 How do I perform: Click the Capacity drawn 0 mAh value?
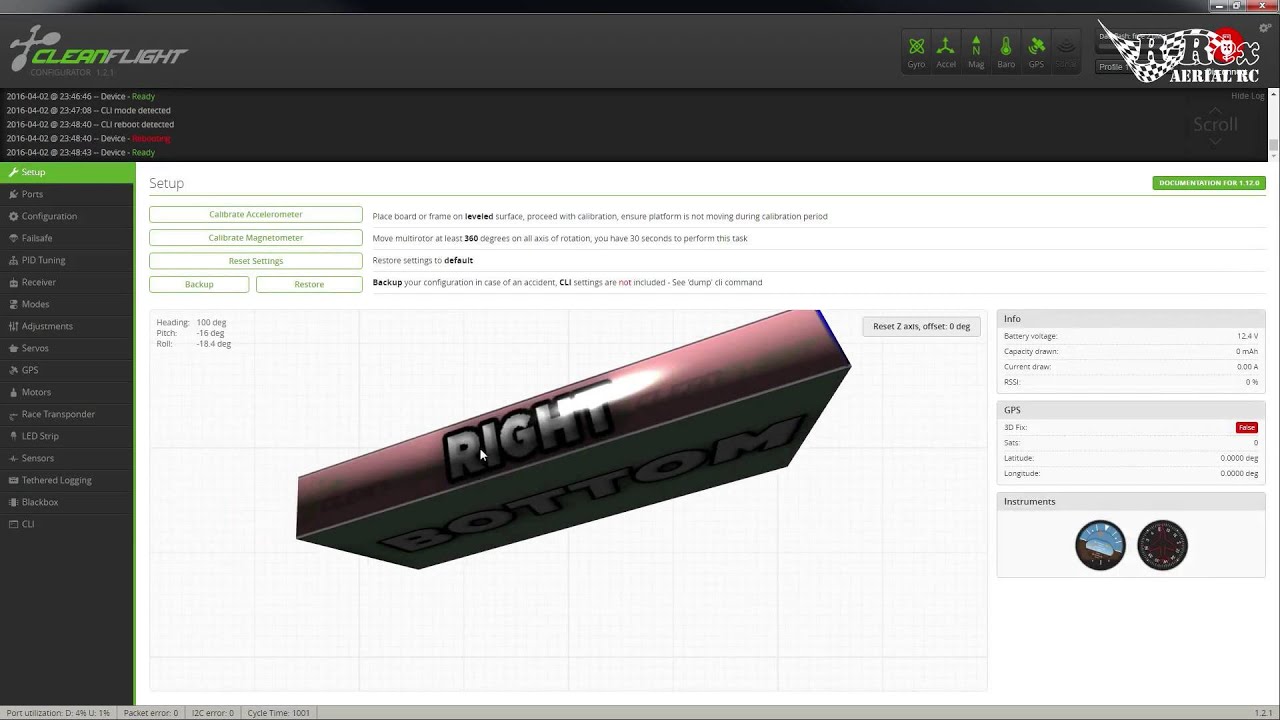click(x=1247, y=351)
